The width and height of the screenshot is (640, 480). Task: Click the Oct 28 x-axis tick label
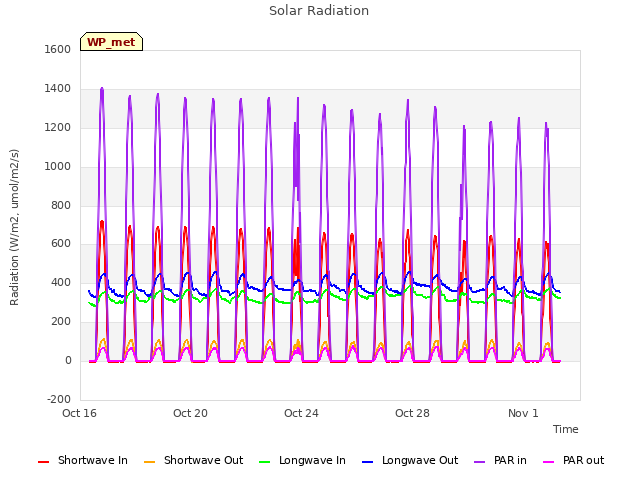point(412,413)
